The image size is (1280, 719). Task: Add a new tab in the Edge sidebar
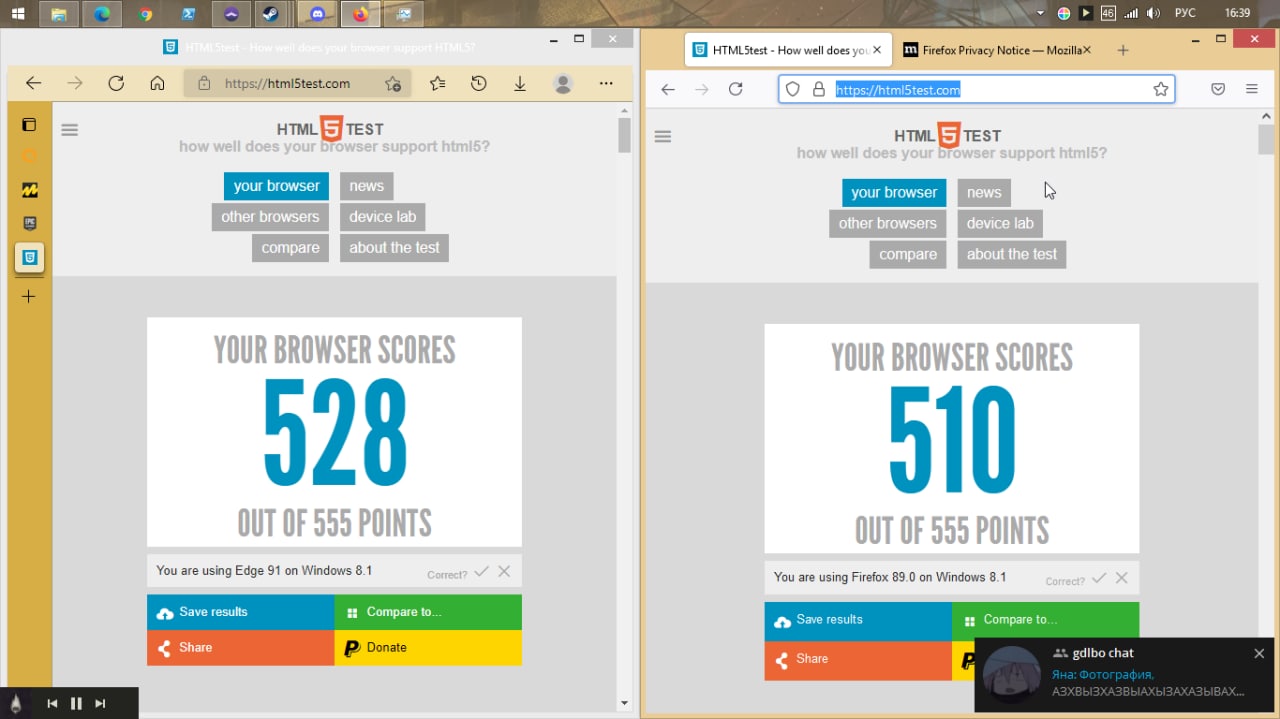click(29, 296)
